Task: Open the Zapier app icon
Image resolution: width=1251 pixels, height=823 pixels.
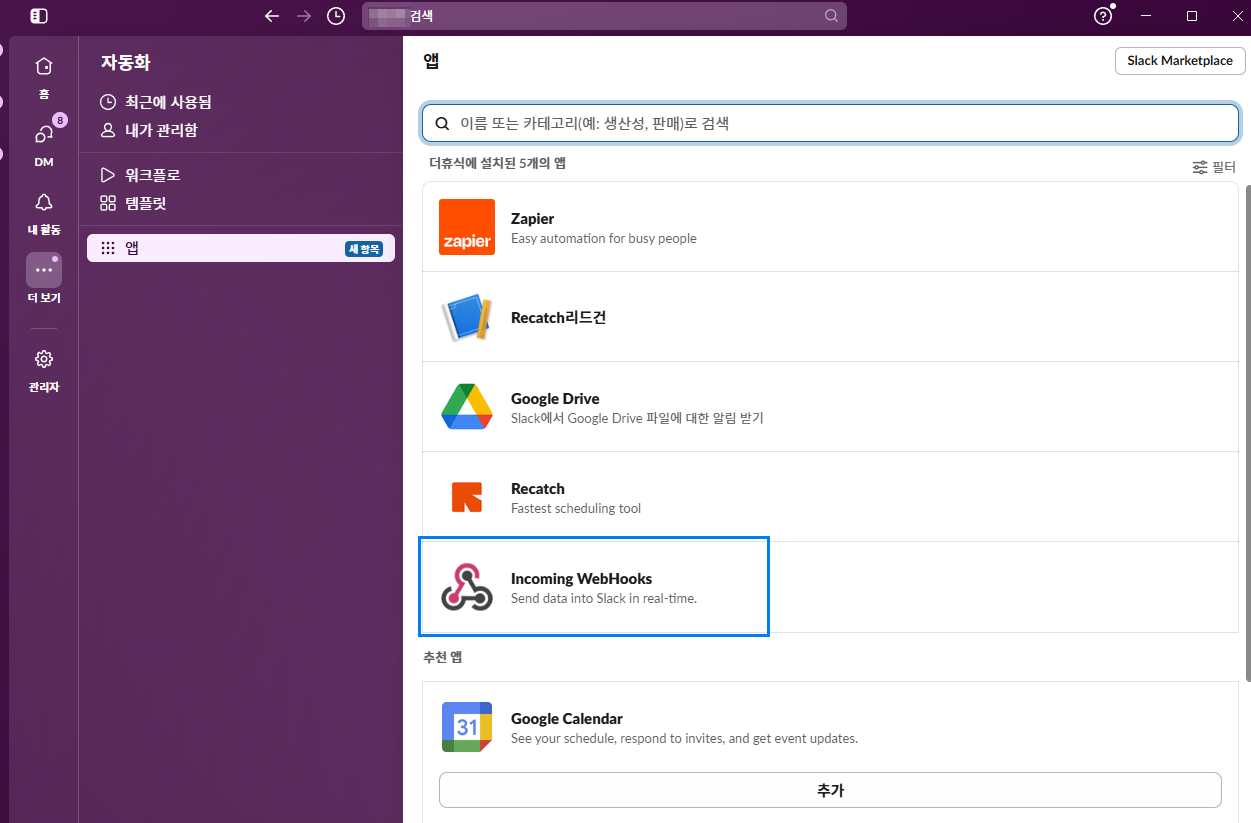Action: point(467,227)
